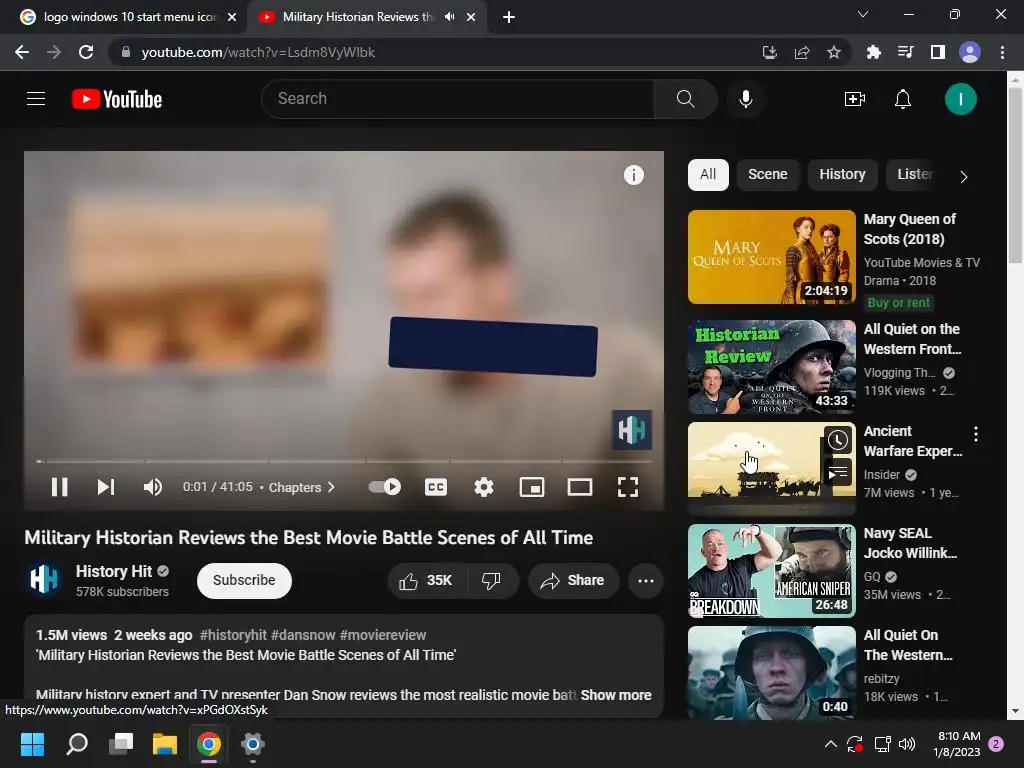Toggle Chrome side panel
1024x768 pixels.
[938, 52]
